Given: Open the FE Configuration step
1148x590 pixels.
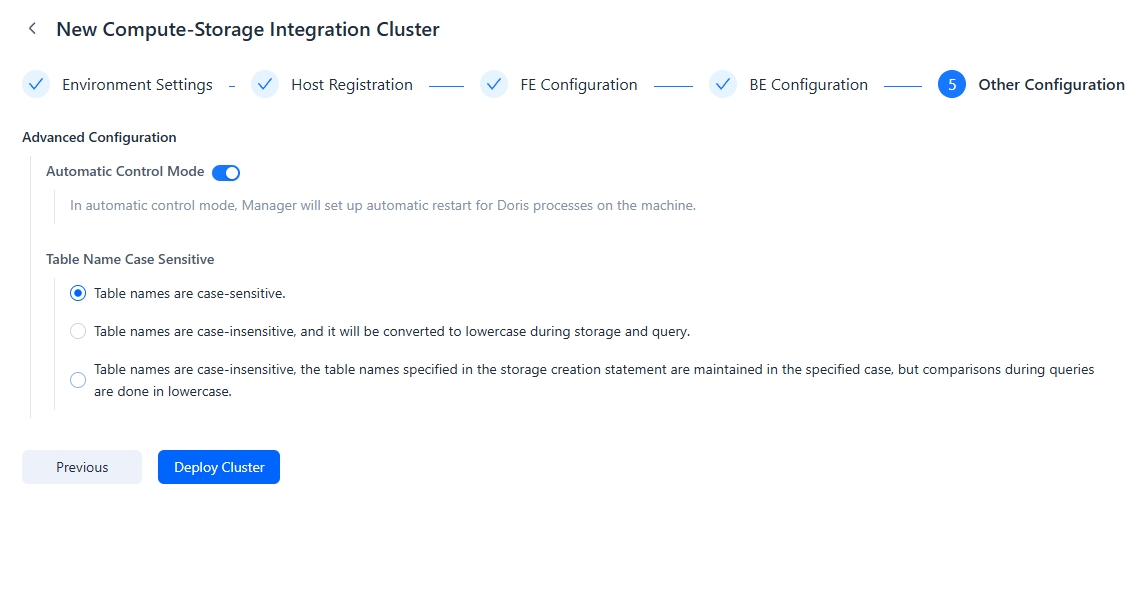Looking at the screenshot, I should click(577, 84).
